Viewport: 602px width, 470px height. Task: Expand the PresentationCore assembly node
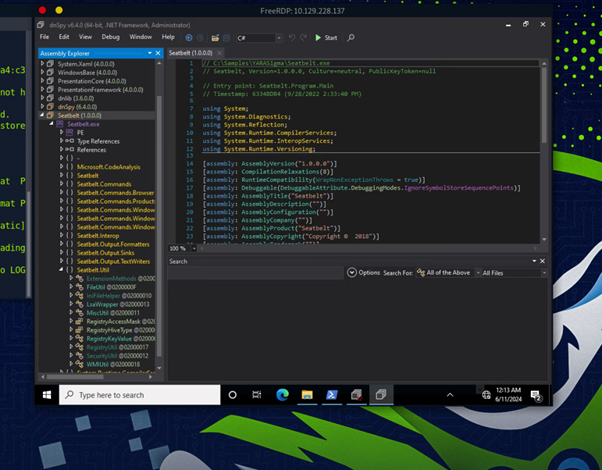point(43,81)
